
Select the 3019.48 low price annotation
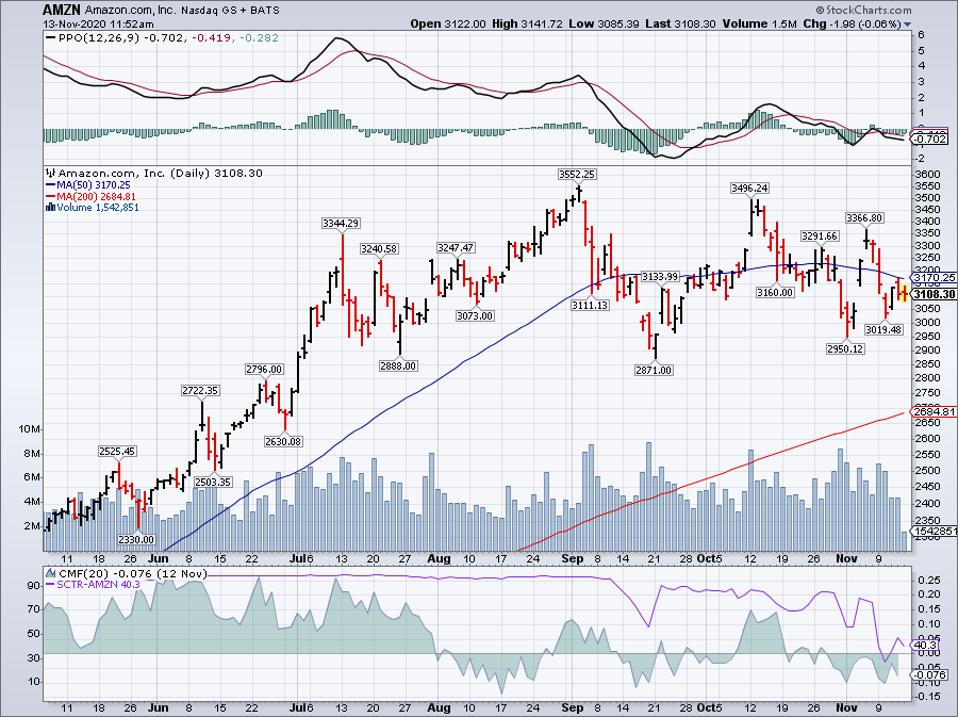click(x=883, y=330)
